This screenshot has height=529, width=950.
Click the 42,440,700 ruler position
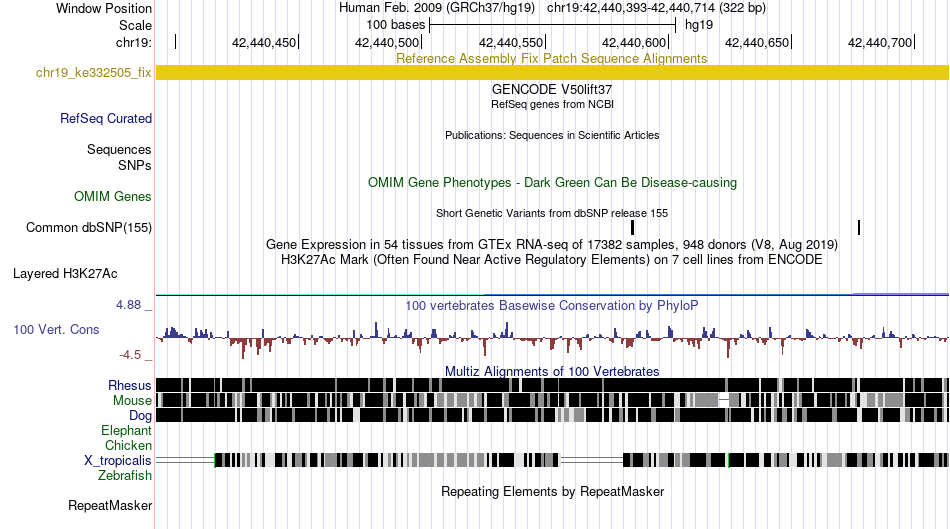point(880,42)
